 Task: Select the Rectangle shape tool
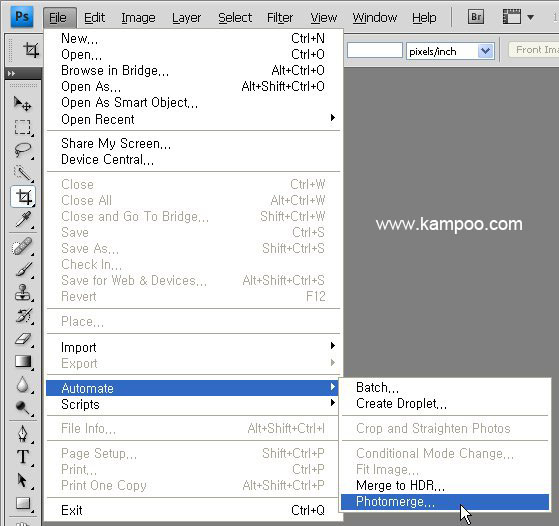coord(23,504)
